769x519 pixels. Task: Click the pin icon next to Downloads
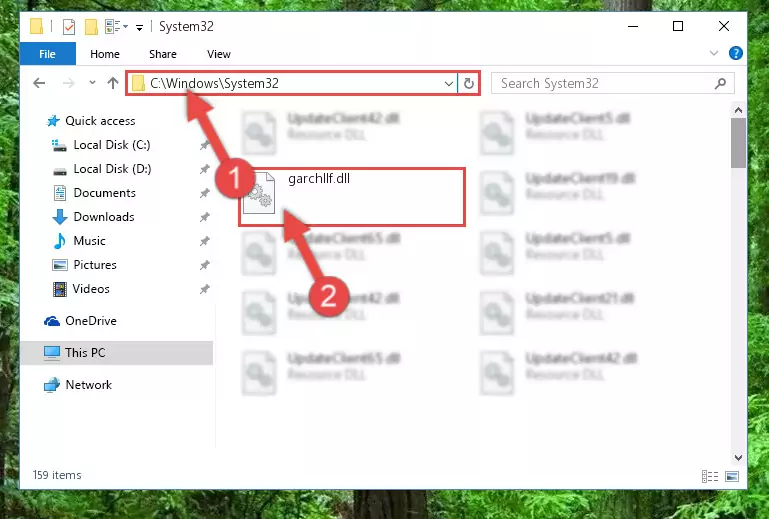tap(205, 217)
